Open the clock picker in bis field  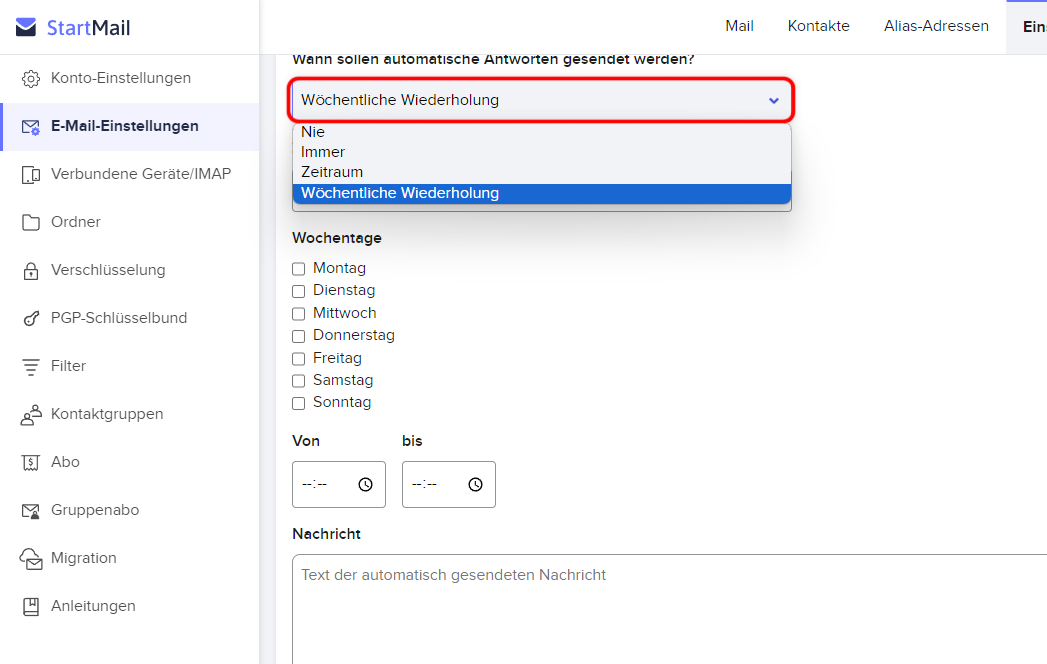(475, 484)
